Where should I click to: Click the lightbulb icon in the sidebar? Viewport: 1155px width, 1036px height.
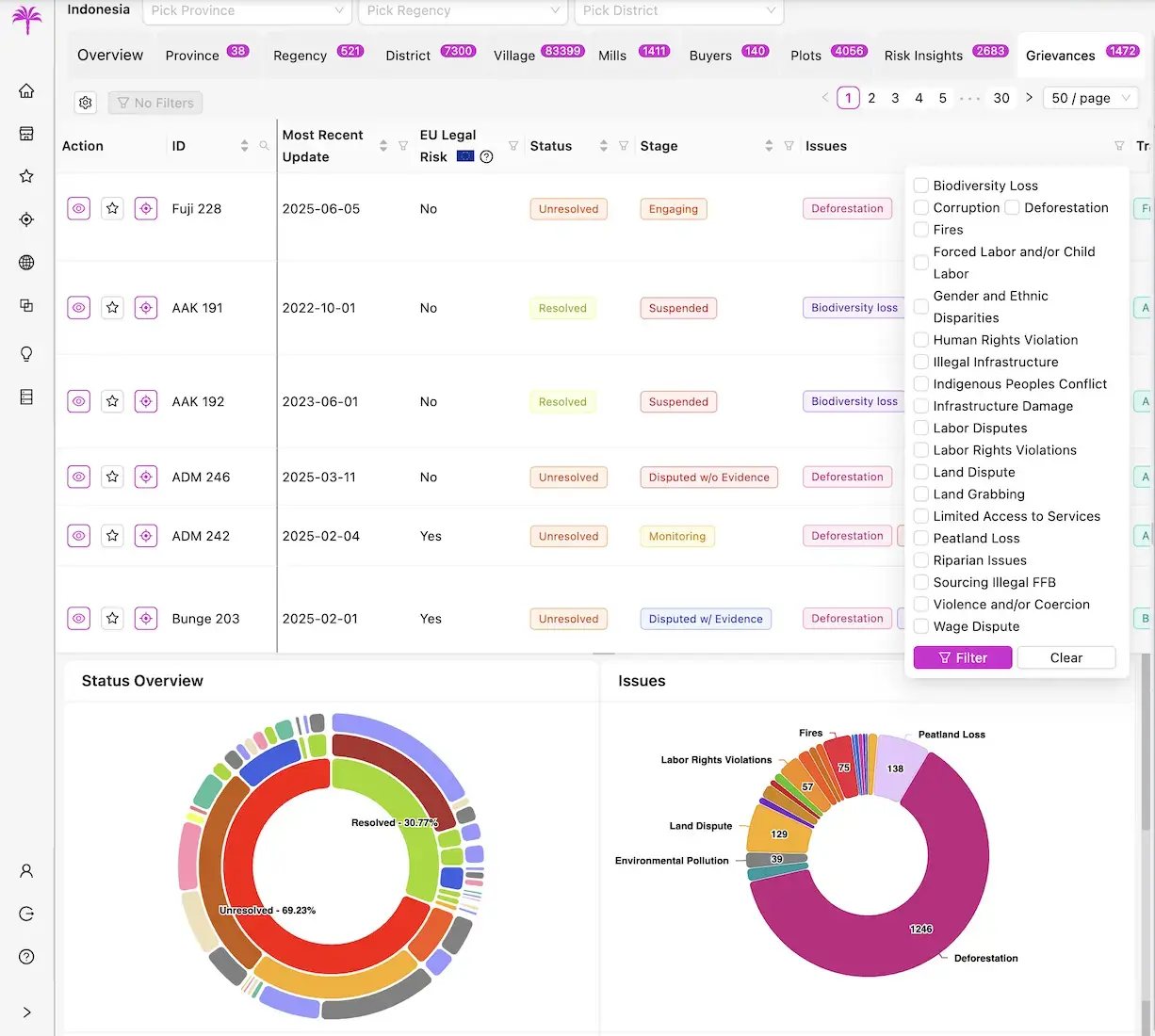point(25,353)
